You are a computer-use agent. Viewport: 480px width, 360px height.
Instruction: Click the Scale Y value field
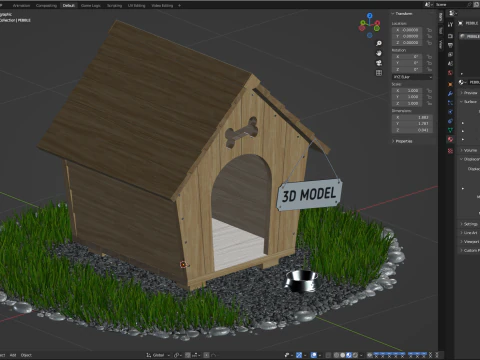[407, 97]
